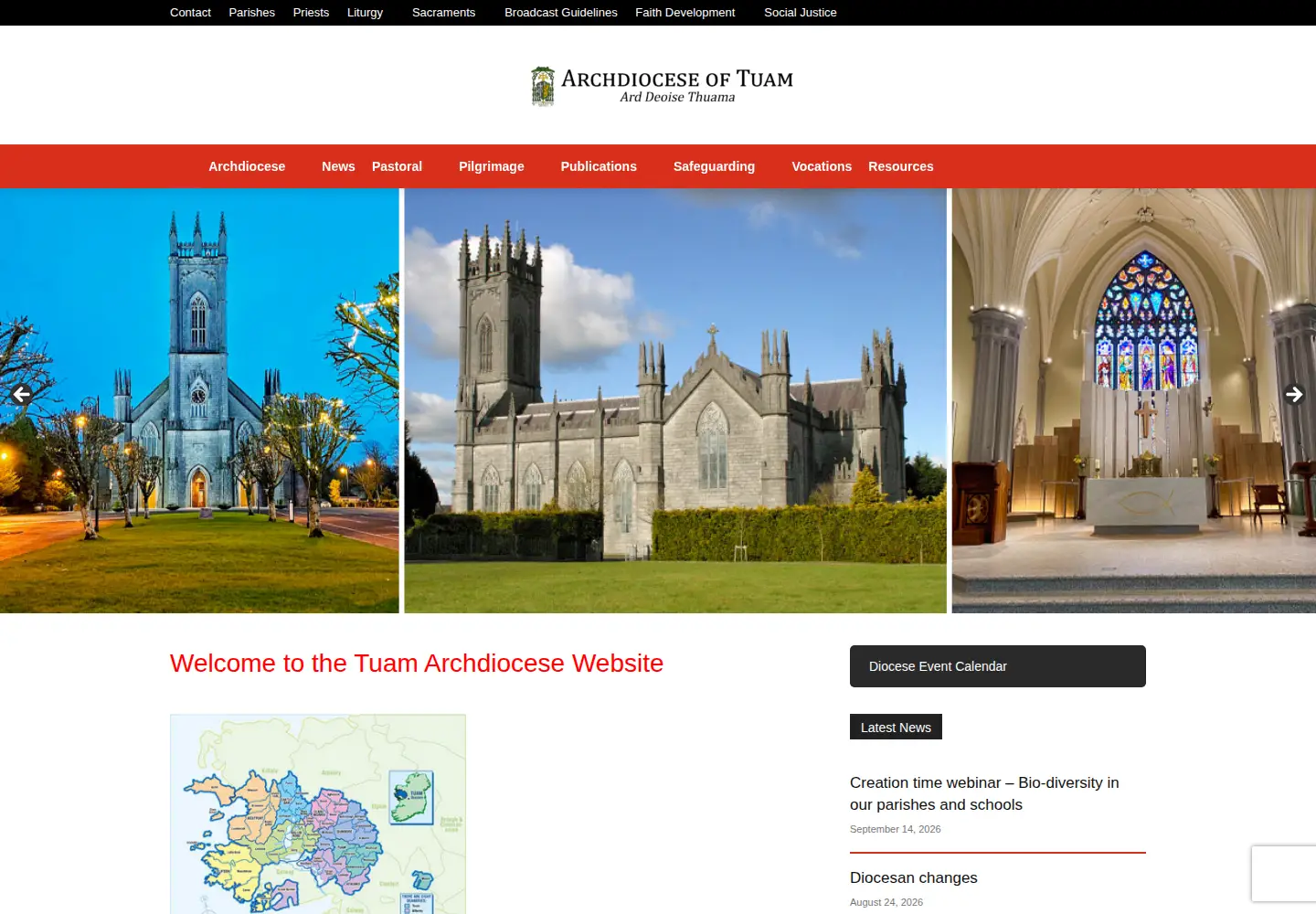This screenshot has width=1316, height=914.
Task: Click the daytime grey stone cathedral photo
Action: click(675, 400)
